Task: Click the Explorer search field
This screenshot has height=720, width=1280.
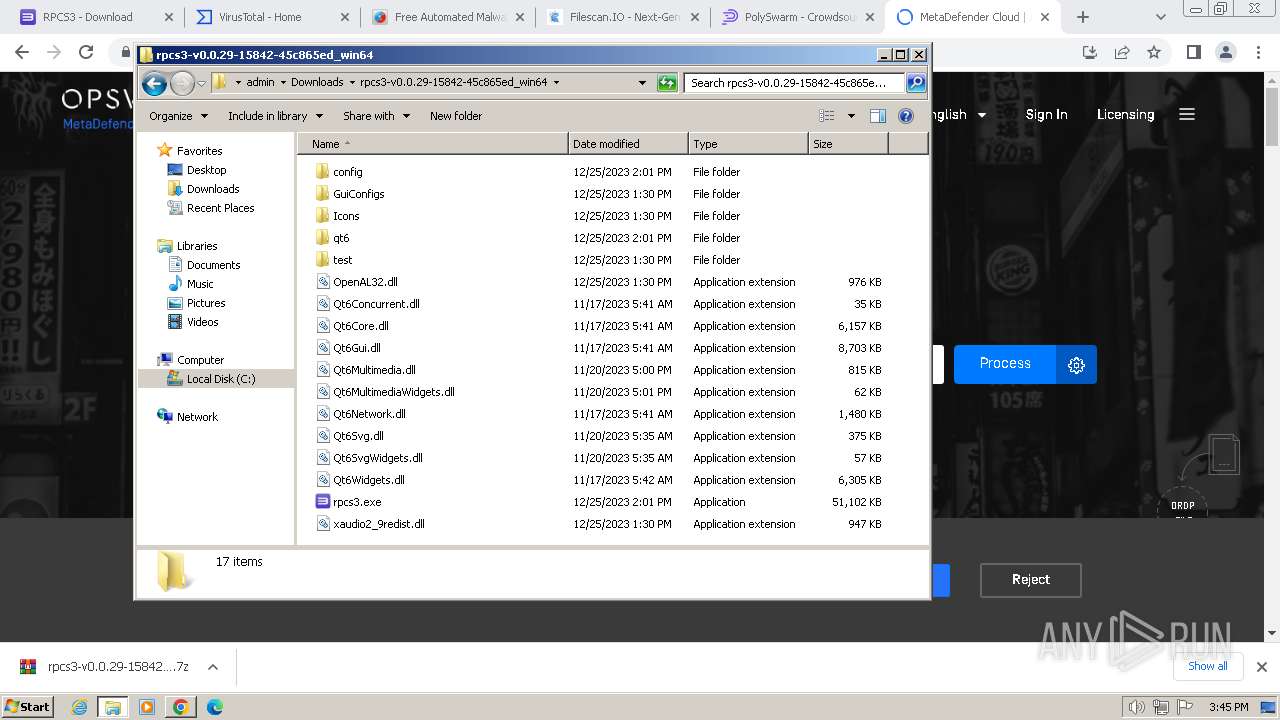Action: [794, 83]
